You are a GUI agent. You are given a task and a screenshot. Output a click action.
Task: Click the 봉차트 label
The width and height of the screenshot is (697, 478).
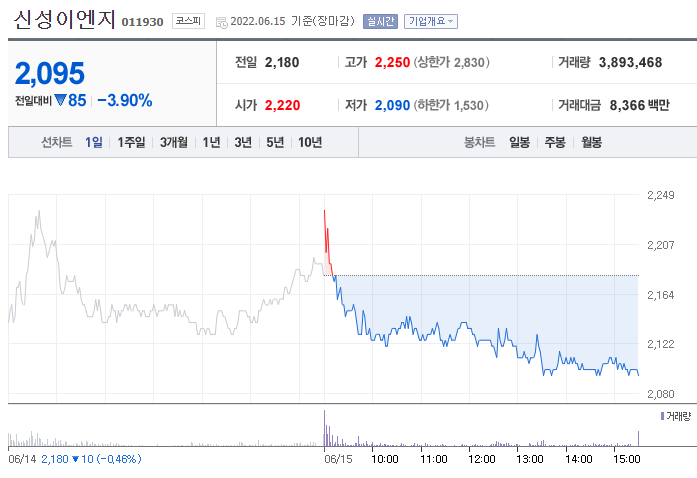(x=479, y=142)
